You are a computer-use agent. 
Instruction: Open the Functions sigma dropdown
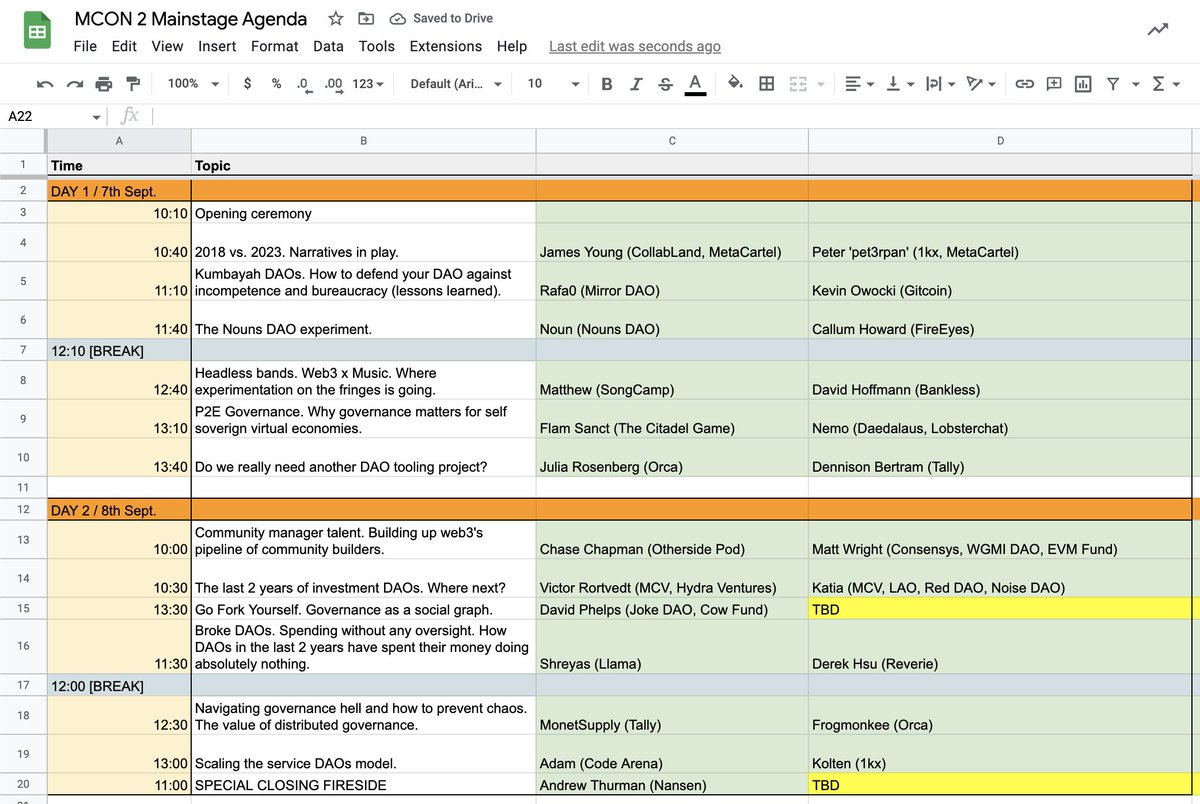[x=1166, y=84]
